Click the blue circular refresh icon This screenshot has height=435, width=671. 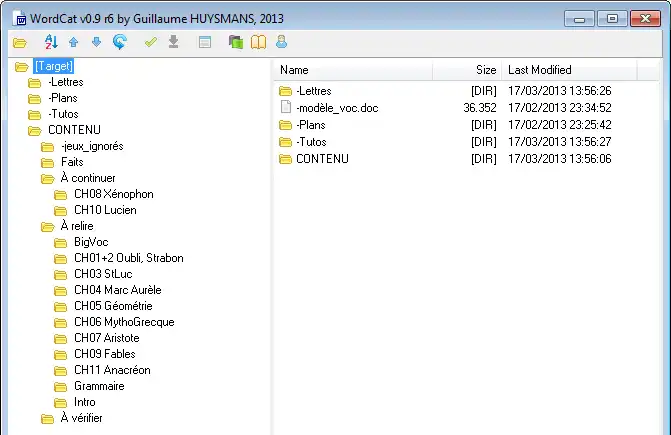[x=119, y=42]
